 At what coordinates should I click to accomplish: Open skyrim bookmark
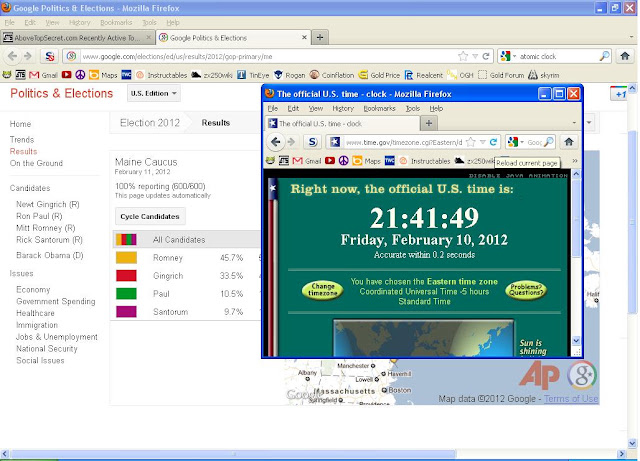coord(544,75)
